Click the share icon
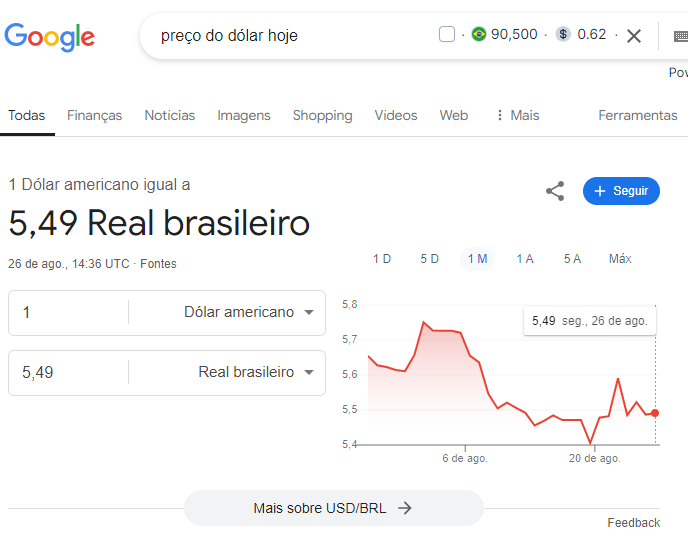The width and height of the screenshot is (688, 542). point(555,191)
